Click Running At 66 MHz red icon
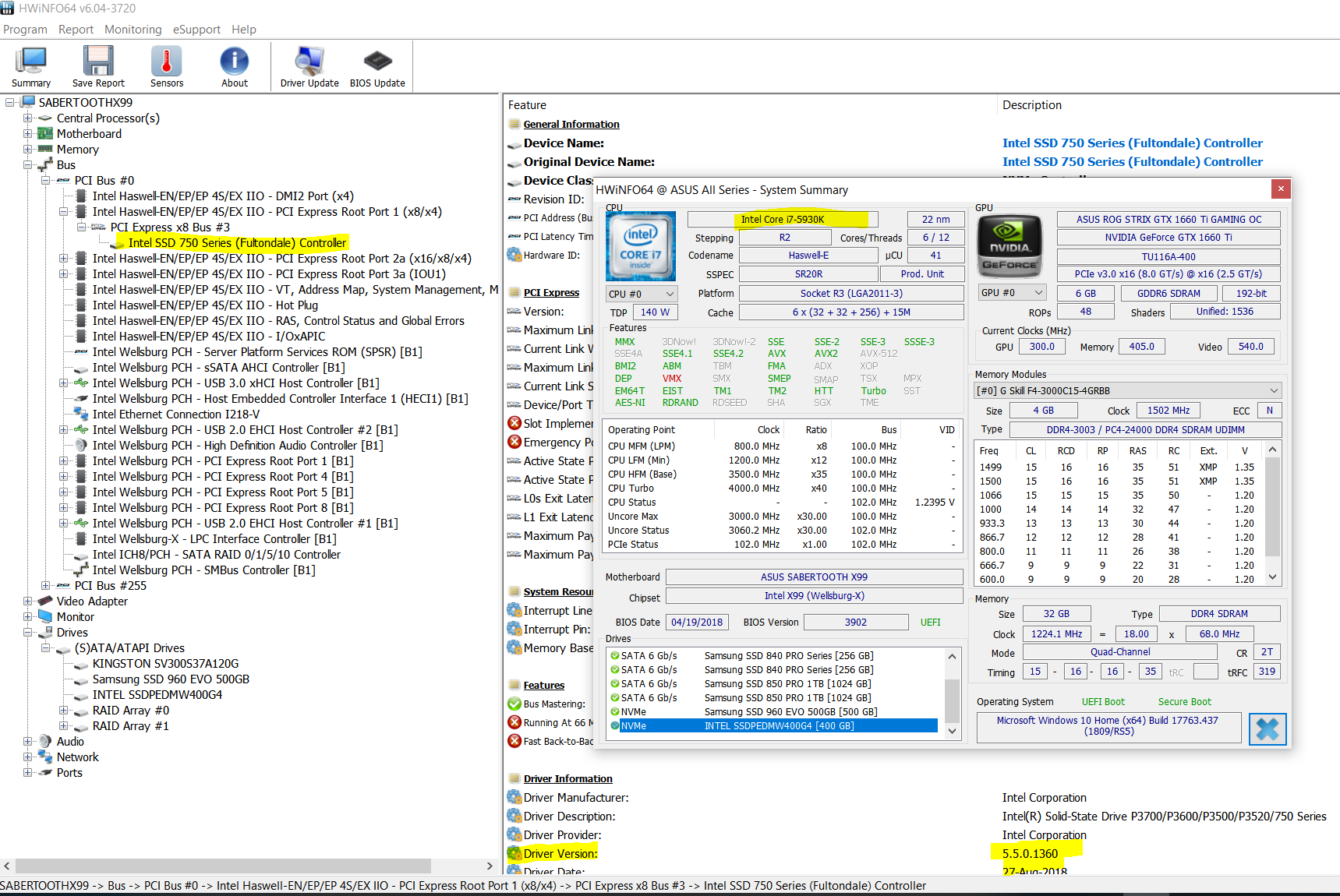The width and height of the screenshot is (1340, 896). [514, 722]
